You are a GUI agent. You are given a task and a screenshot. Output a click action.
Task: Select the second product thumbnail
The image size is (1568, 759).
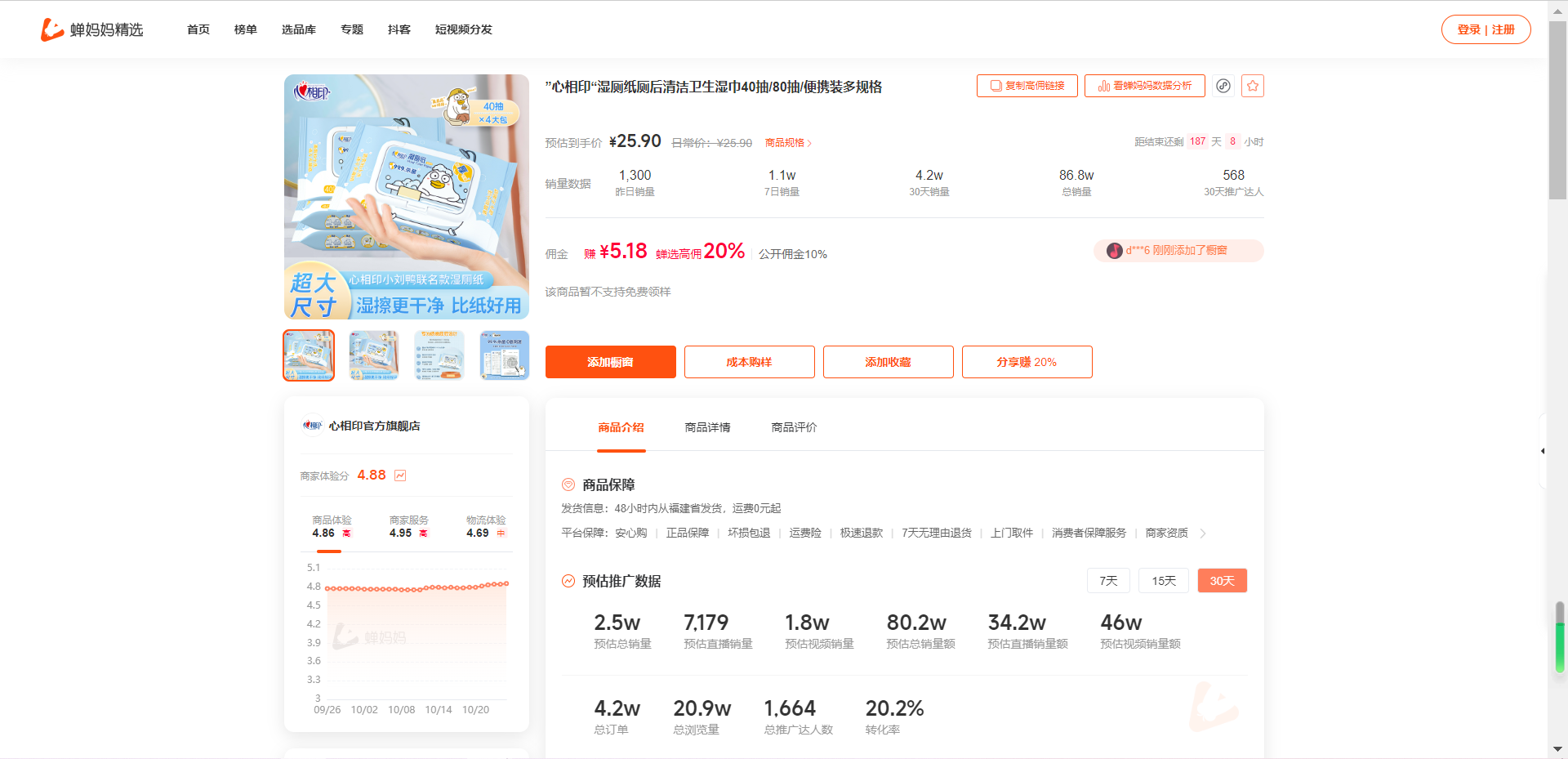(x=374, y=355)
